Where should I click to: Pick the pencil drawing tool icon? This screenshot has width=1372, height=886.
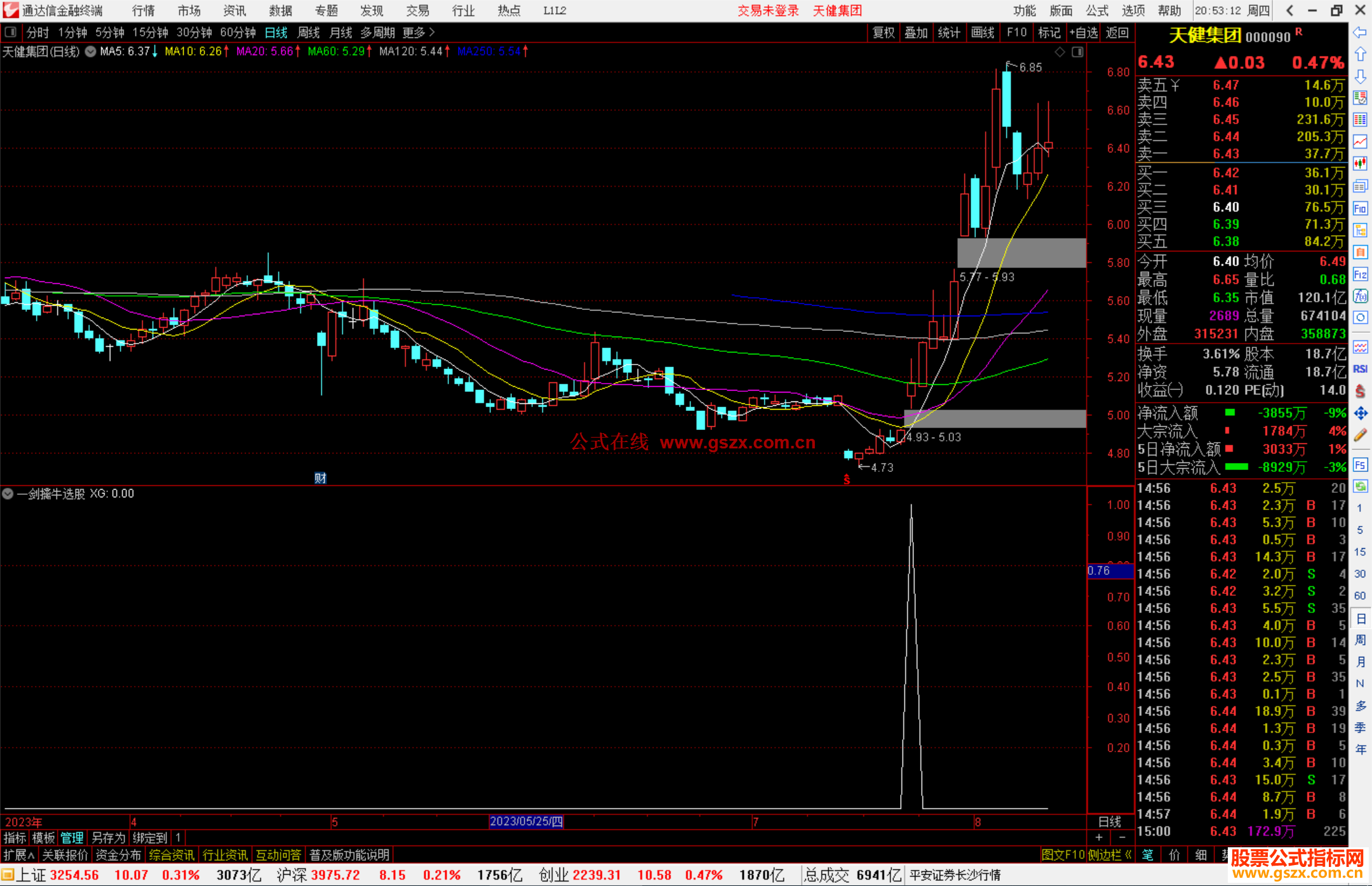pyautogui.click(x=1360, y=435)
